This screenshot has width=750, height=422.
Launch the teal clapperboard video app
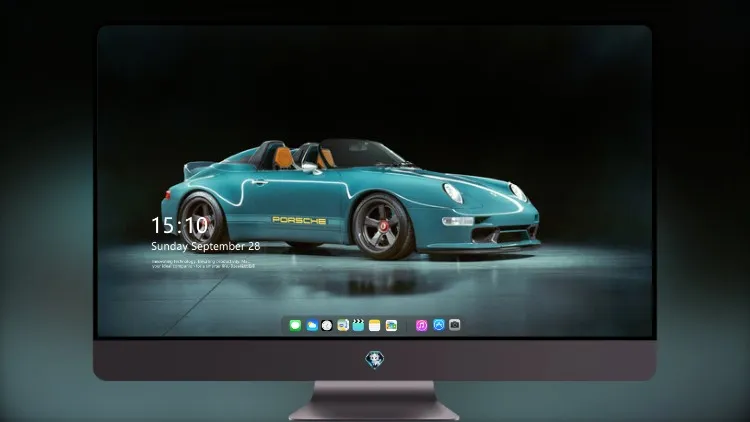click(358, 325)
